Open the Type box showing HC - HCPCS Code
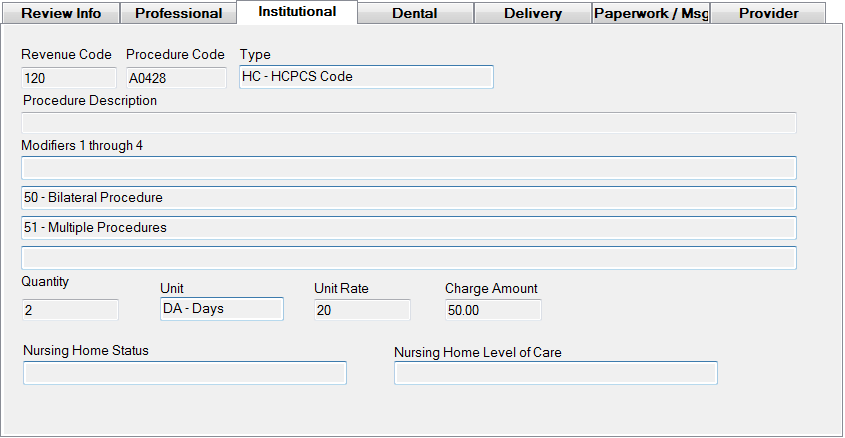845x438 pixels. pos(366,77)
